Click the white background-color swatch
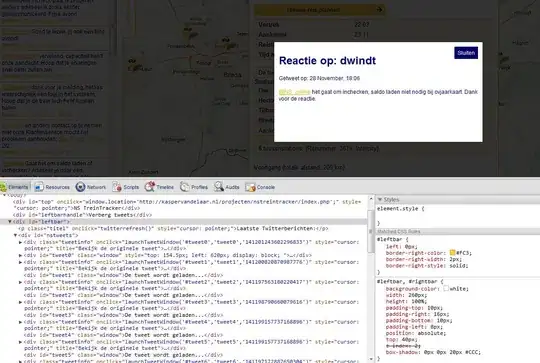 [x=446, y=289]
